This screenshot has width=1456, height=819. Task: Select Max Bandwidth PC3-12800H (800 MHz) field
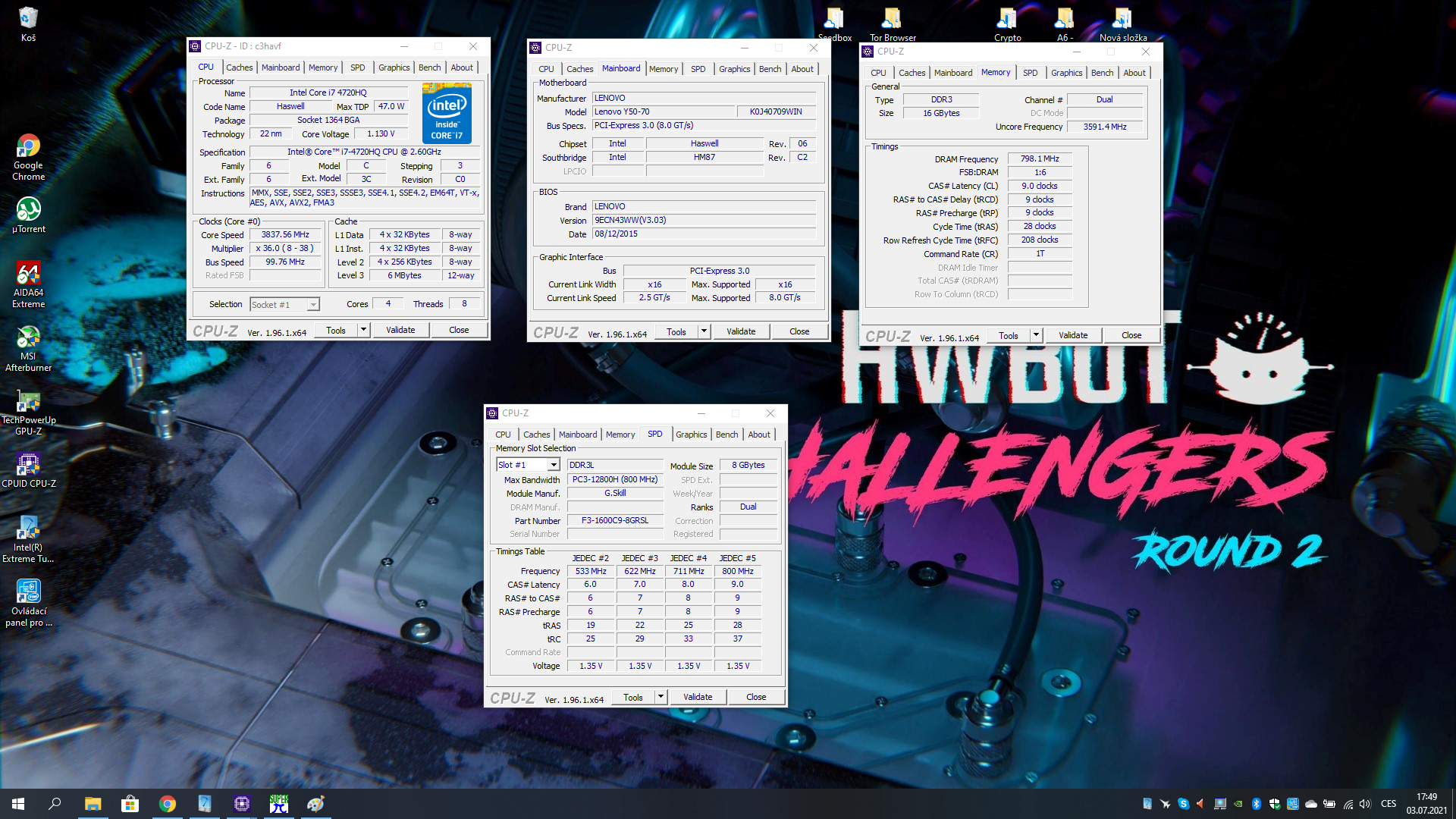coord(615,480)
